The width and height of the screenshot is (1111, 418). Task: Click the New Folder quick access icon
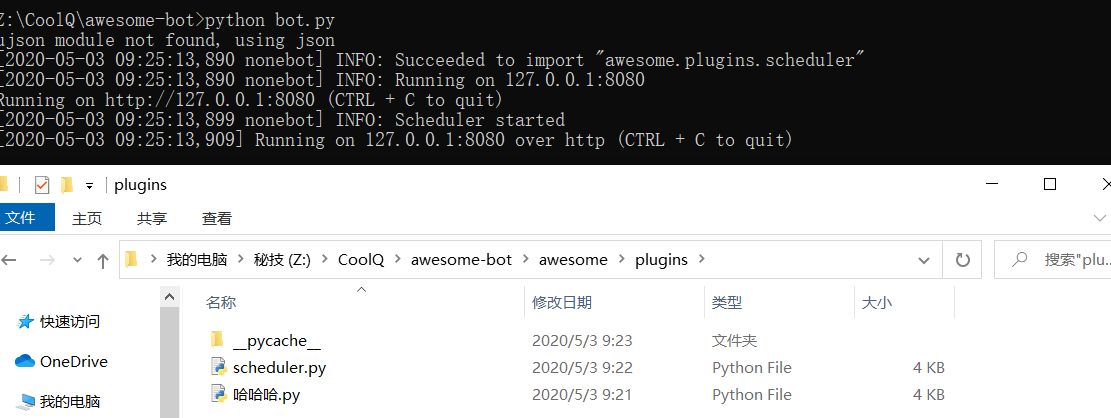point(67,185)
